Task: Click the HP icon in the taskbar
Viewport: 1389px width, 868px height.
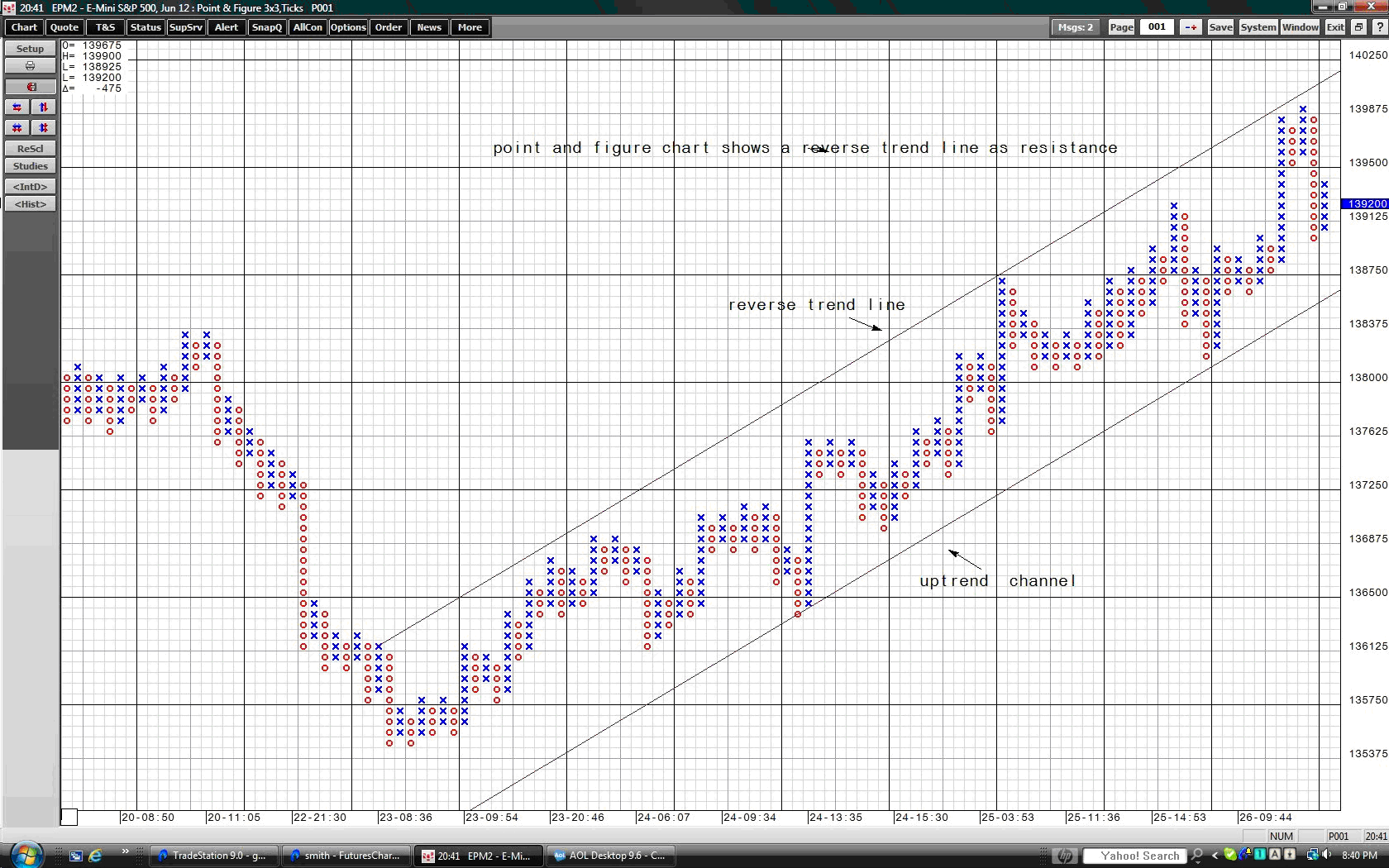Action: (1065, 856)
